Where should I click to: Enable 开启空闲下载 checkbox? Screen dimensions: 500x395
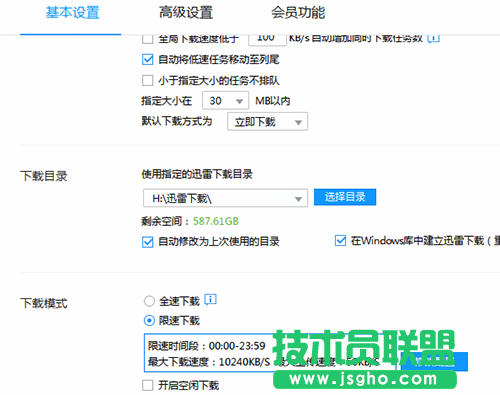tap(147, 385)
